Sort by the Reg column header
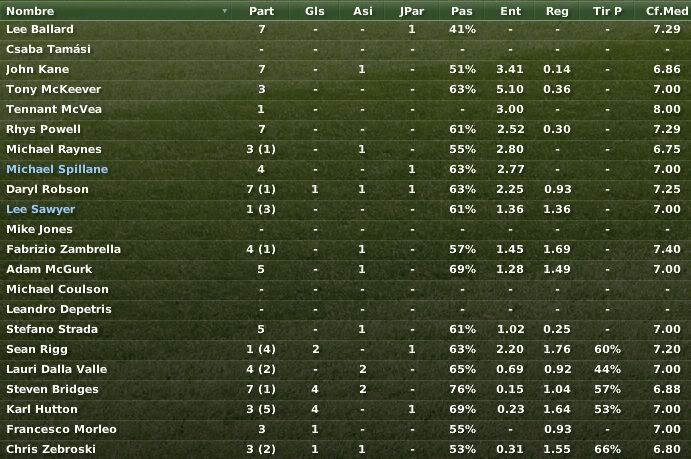The height and width of the screenshot is (459, 691). (557, 11)
